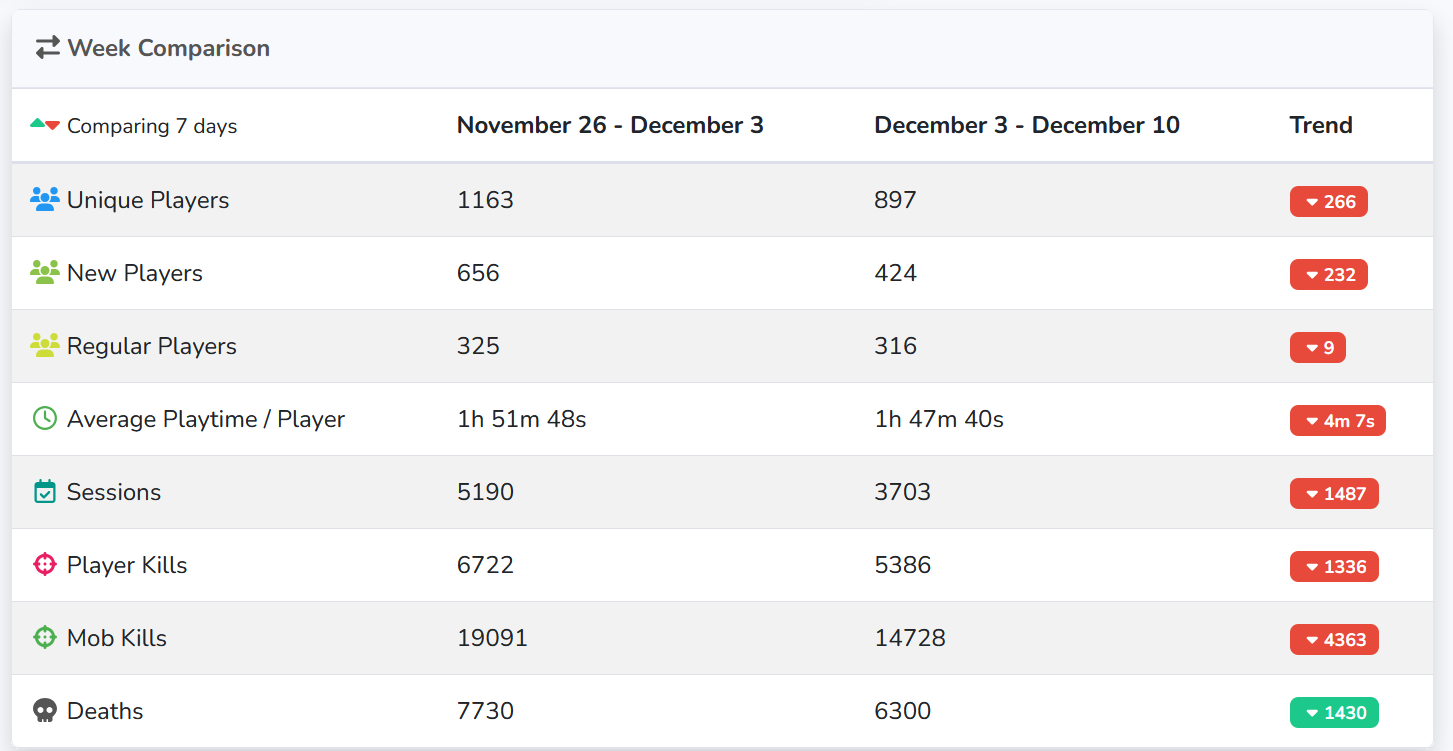Click the Week Comparison card title
The width and height of the screenshot is (1453, 751).
pyautogui.click(x=169, y=48)
